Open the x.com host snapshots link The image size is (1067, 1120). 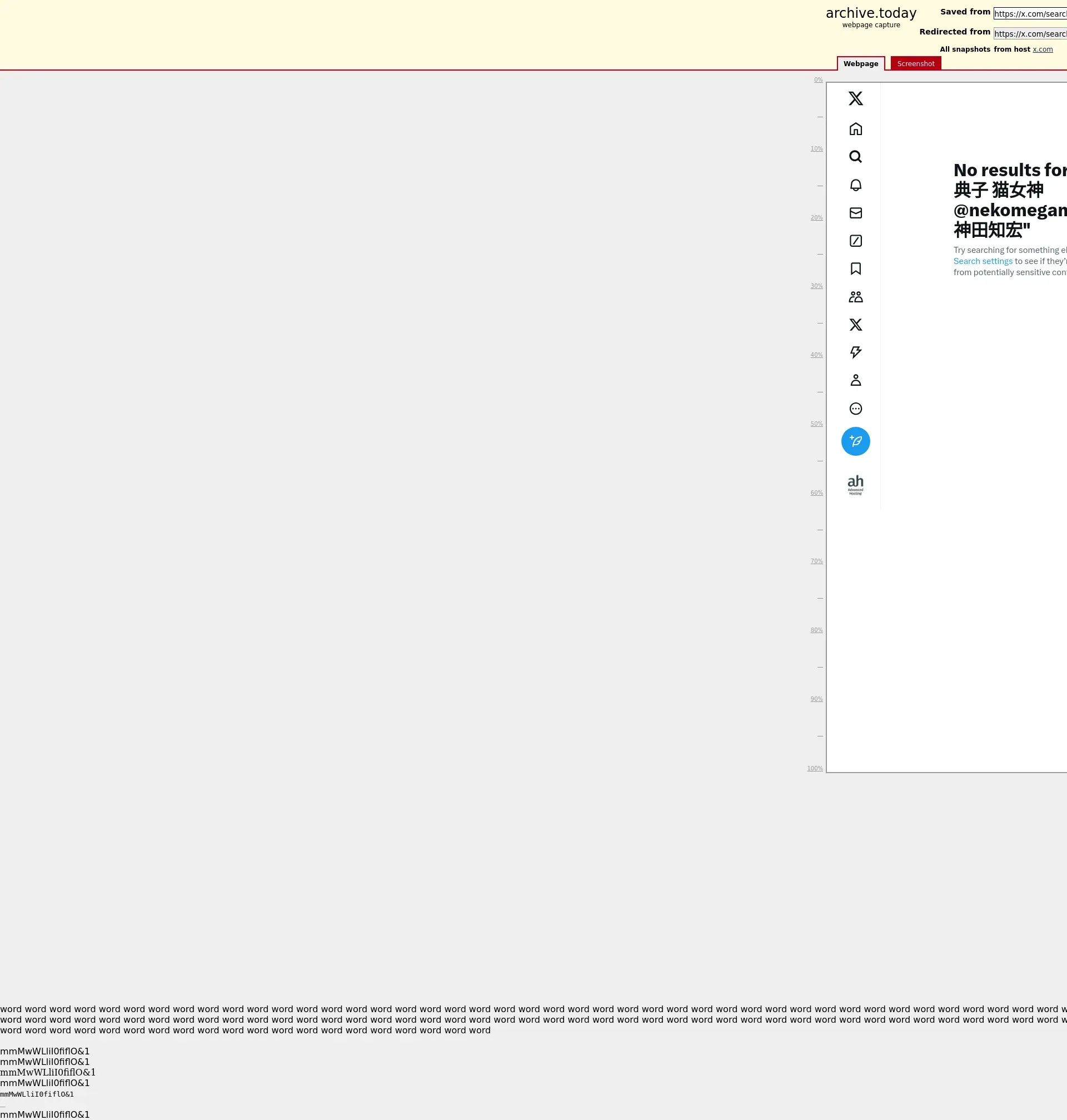pos(1043,49)
